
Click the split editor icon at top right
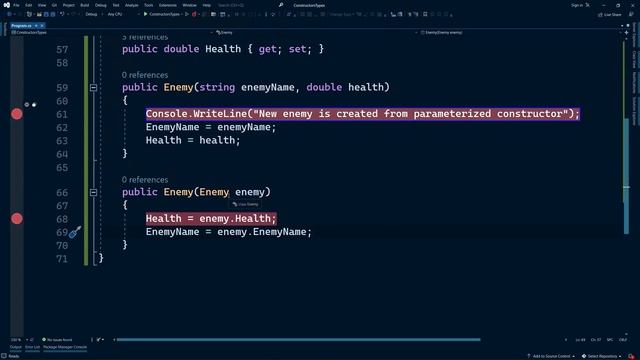[x=627, y=32]
